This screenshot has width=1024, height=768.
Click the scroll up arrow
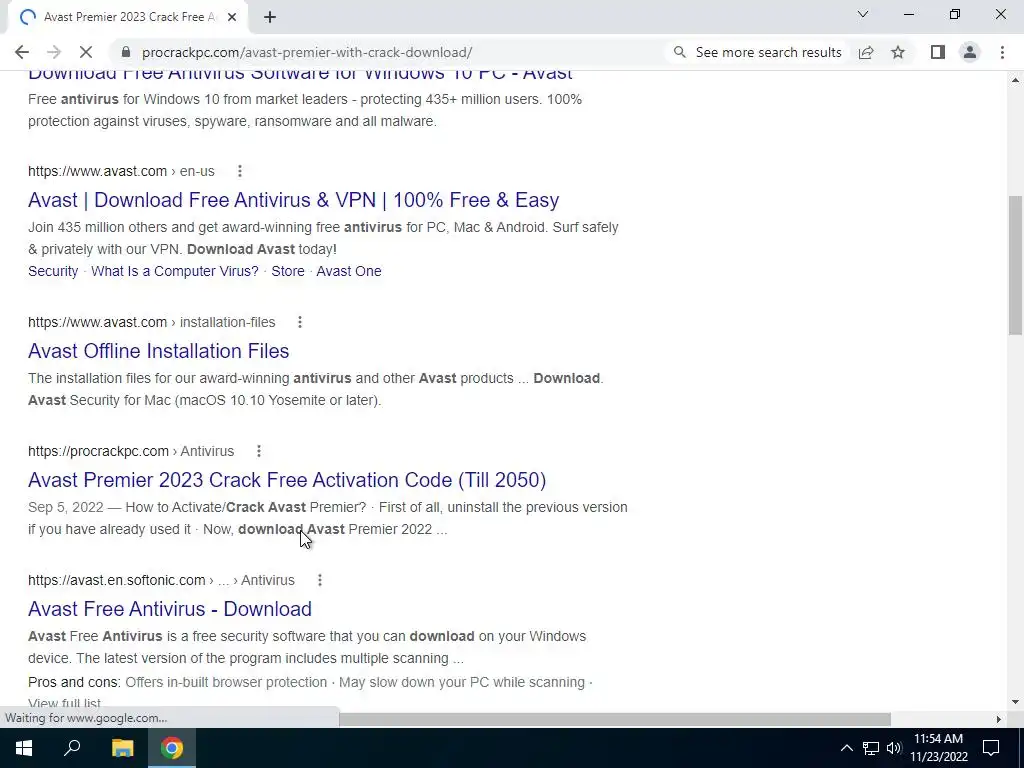(x=1015, y=80)
